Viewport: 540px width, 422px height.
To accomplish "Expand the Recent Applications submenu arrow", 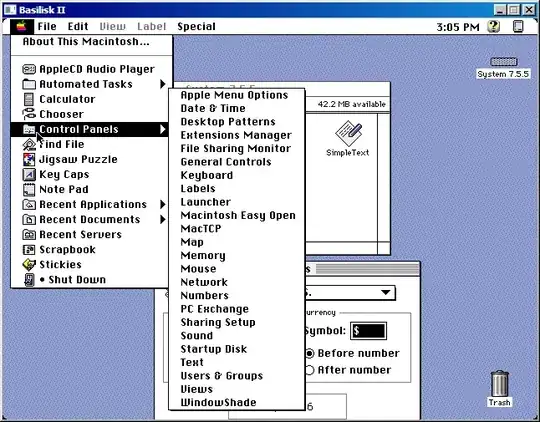I will coord(163,205).
